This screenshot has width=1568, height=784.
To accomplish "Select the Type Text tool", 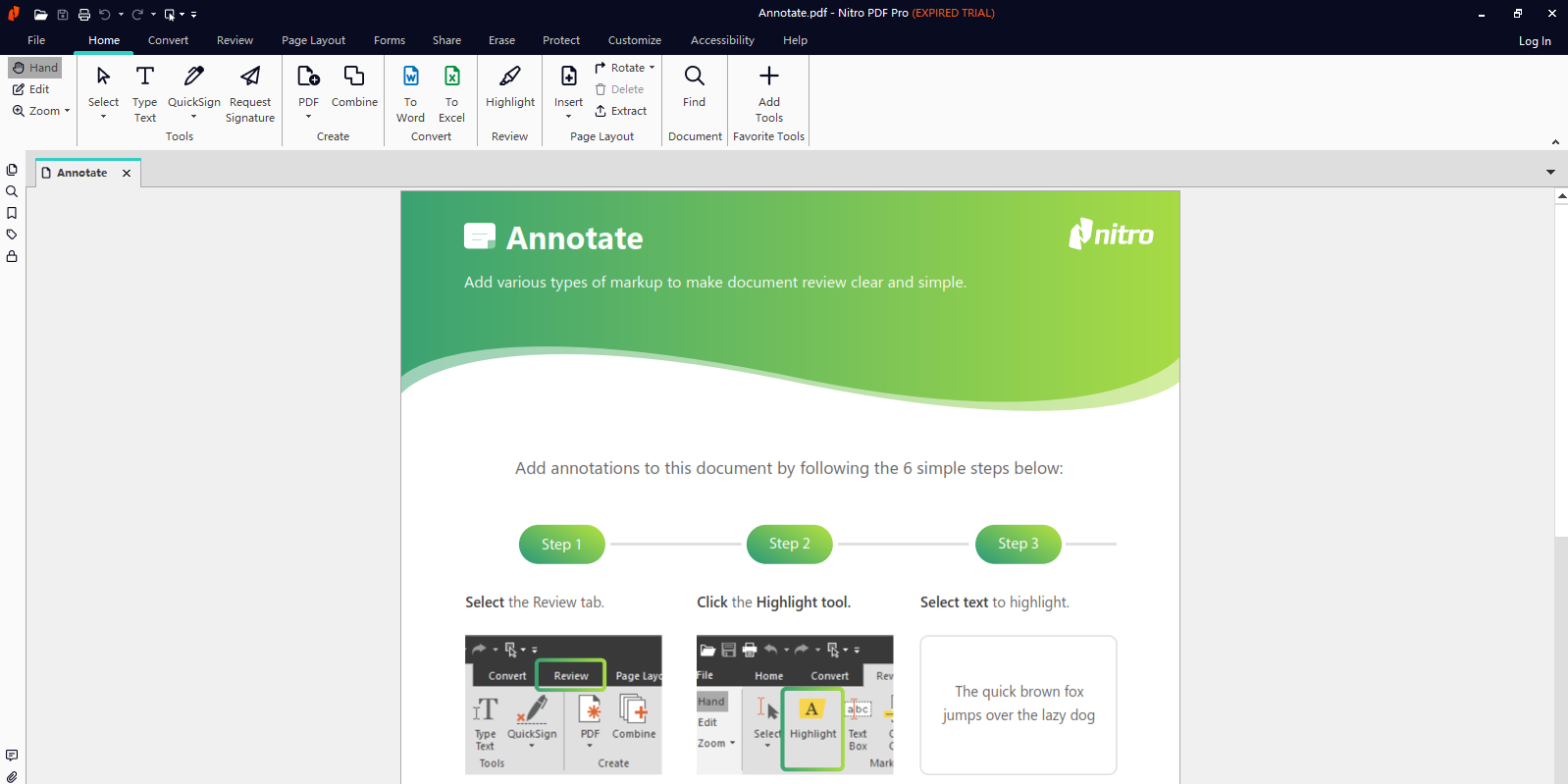I will click(145, 93).
